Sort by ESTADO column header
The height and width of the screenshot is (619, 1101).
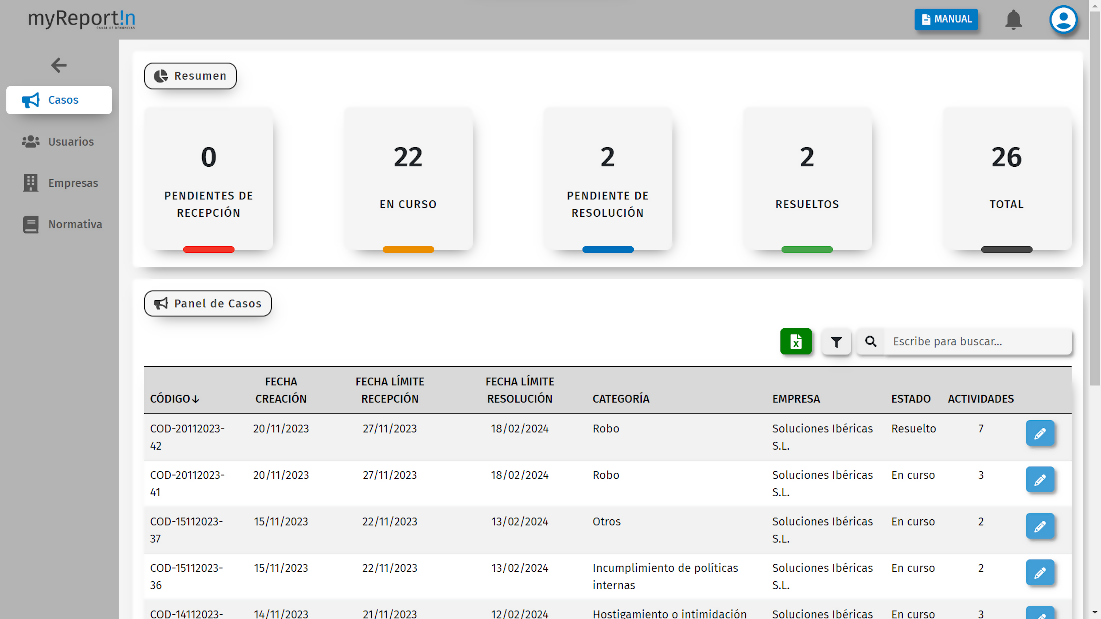click(x=910, y=399)
